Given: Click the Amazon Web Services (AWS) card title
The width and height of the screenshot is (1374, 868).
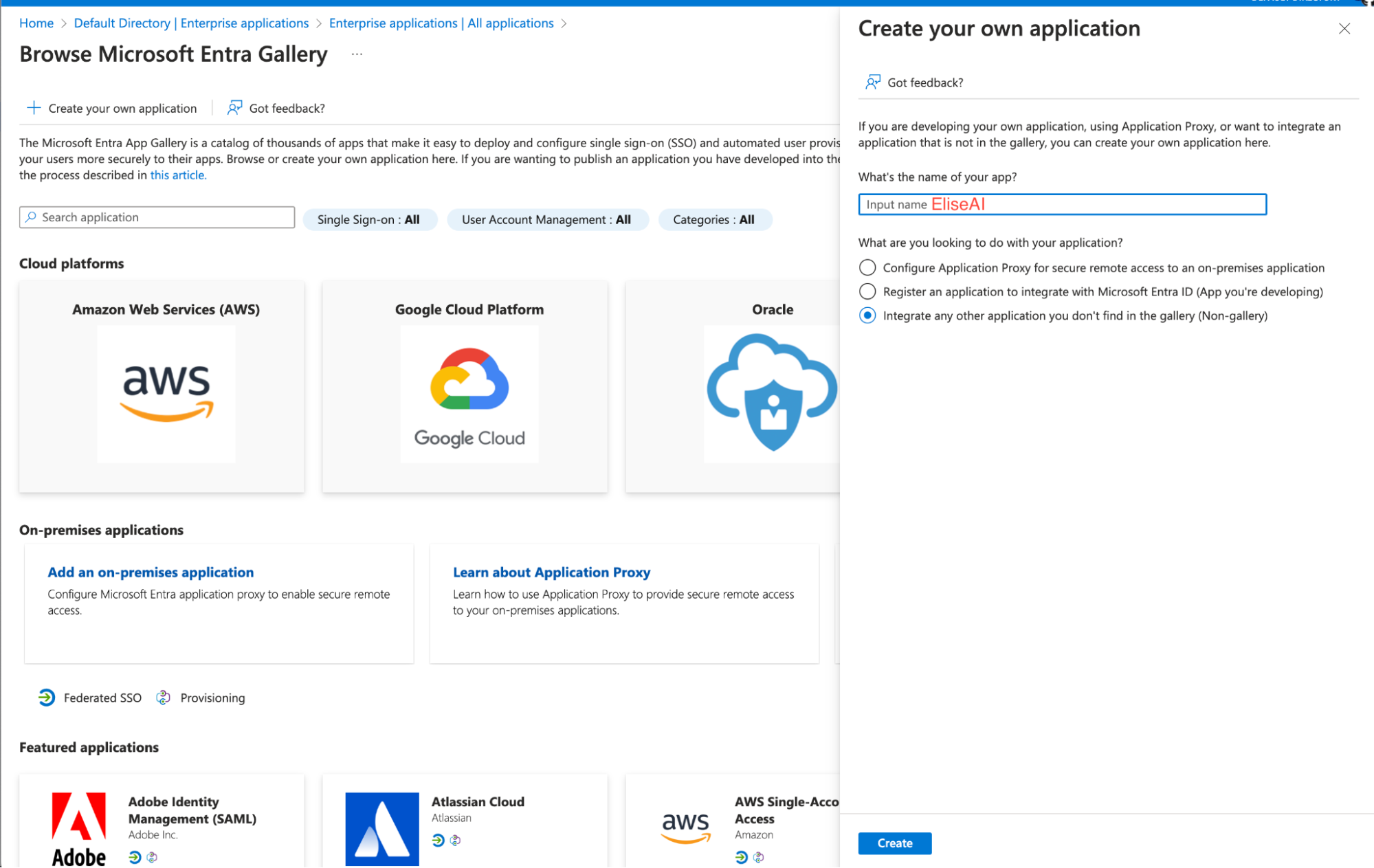Looking at the screenshot, I should point(166,309).
